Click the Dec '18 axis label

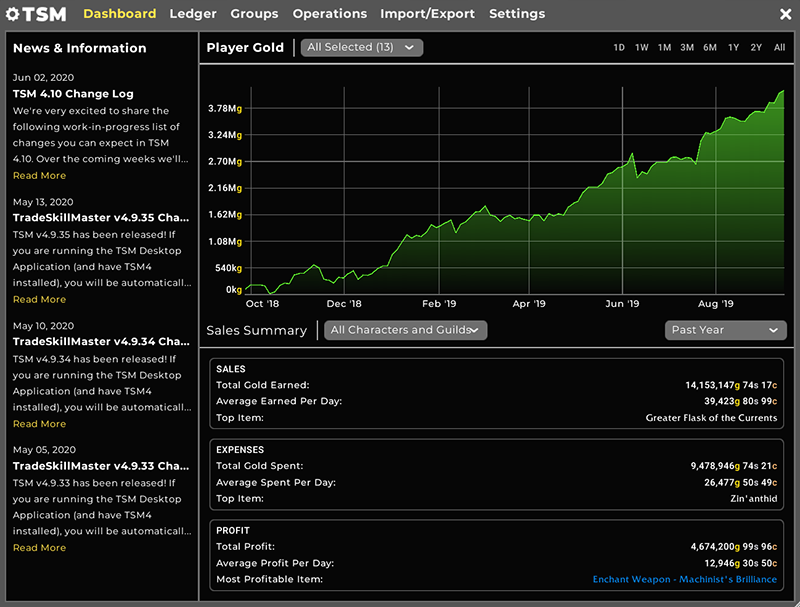(344, 304)
